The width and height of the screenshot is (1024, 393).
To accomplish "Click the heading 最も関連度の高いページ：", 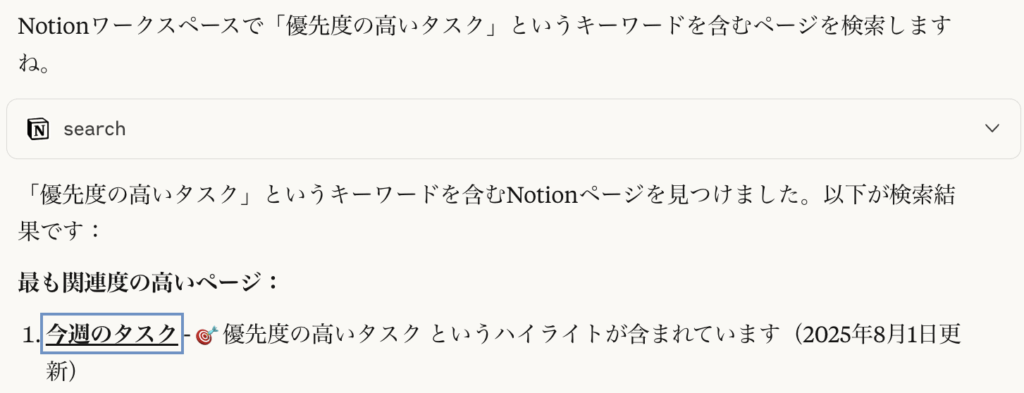I will pyautogui.click(x=150, y=283).
